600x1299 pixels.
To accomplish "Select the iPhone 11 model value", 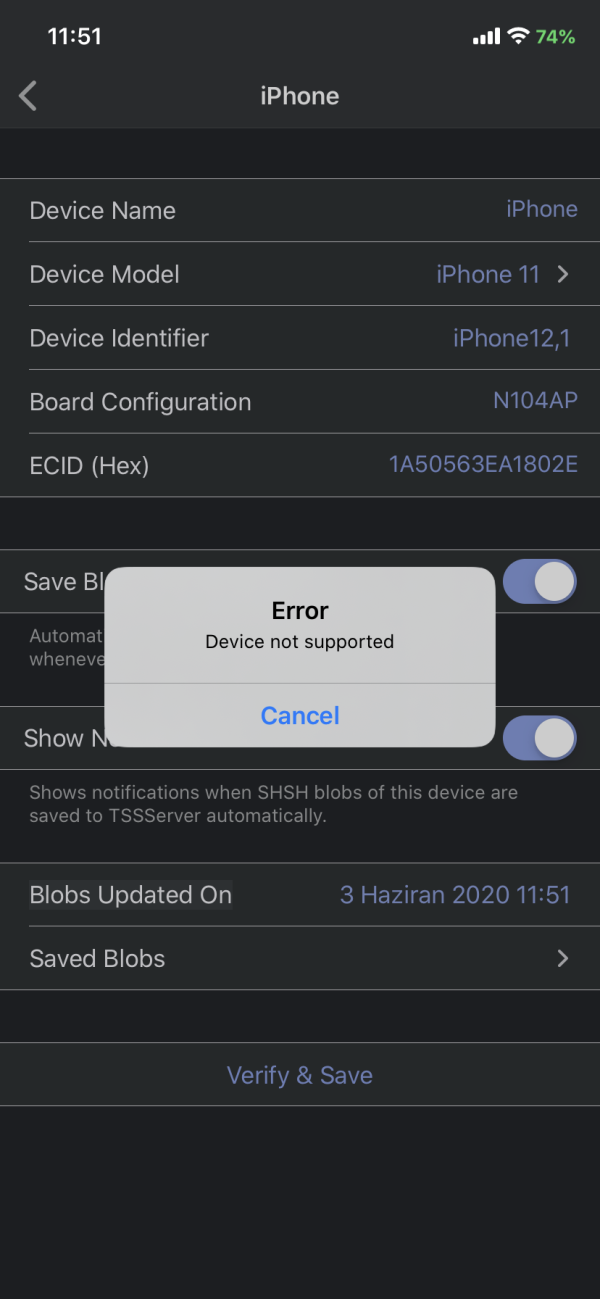I will 488,274.
